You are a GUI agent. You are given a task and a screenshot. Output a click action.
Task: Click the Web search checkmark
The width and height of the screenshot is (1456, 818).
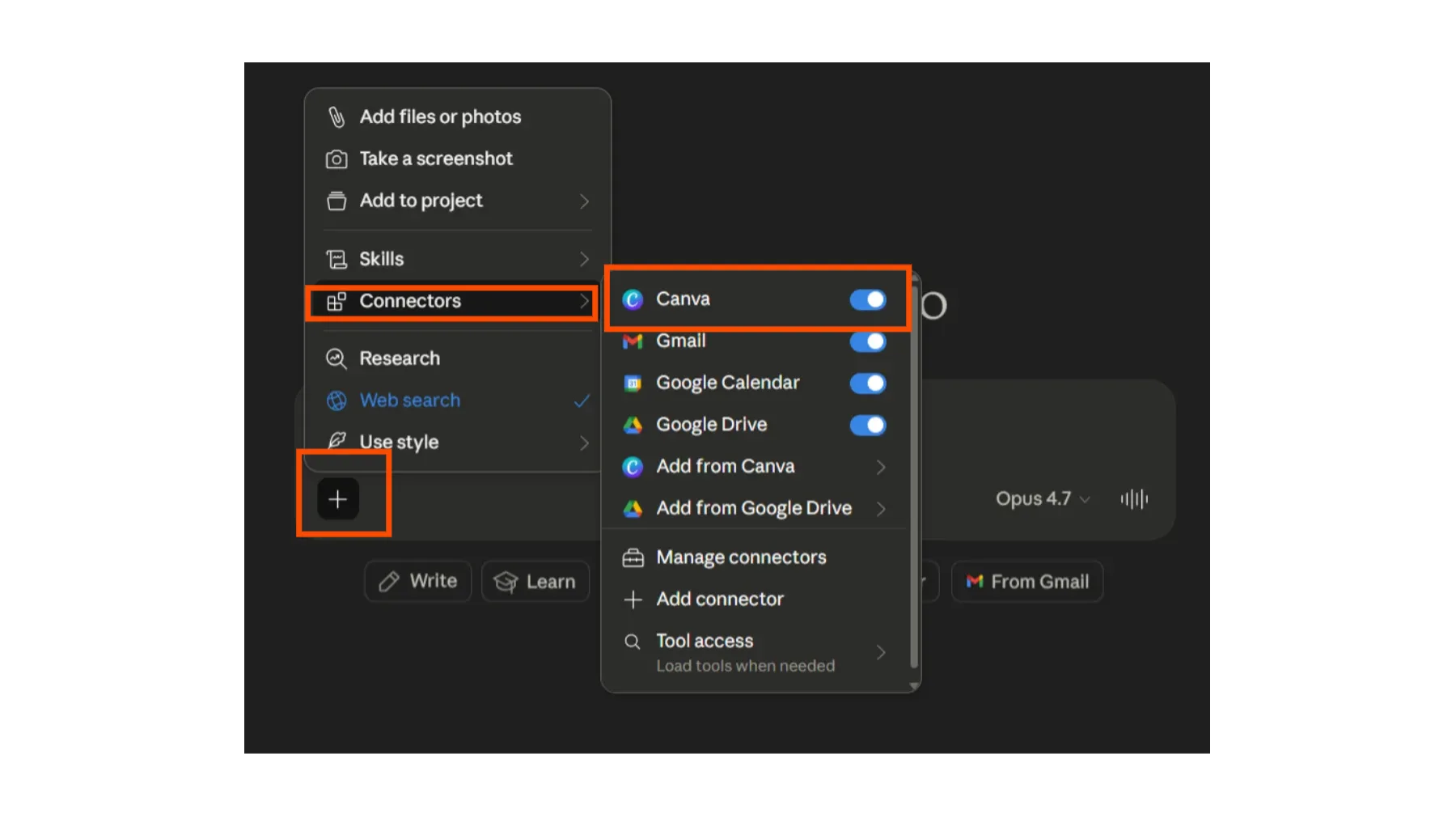click(582, 401)
